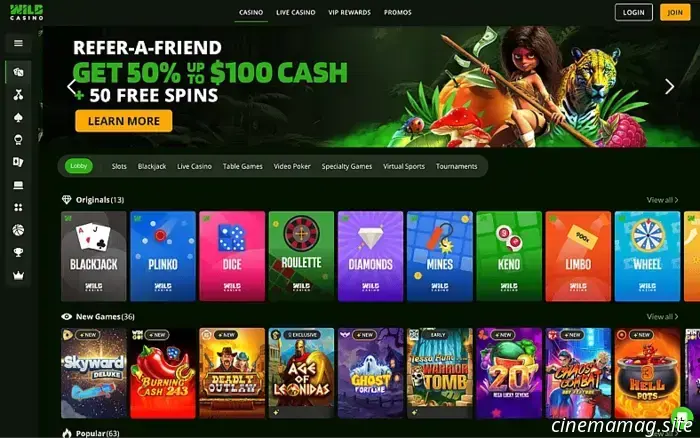
Task: Advance the banner with the right arrow
Action: pos(669,87)
